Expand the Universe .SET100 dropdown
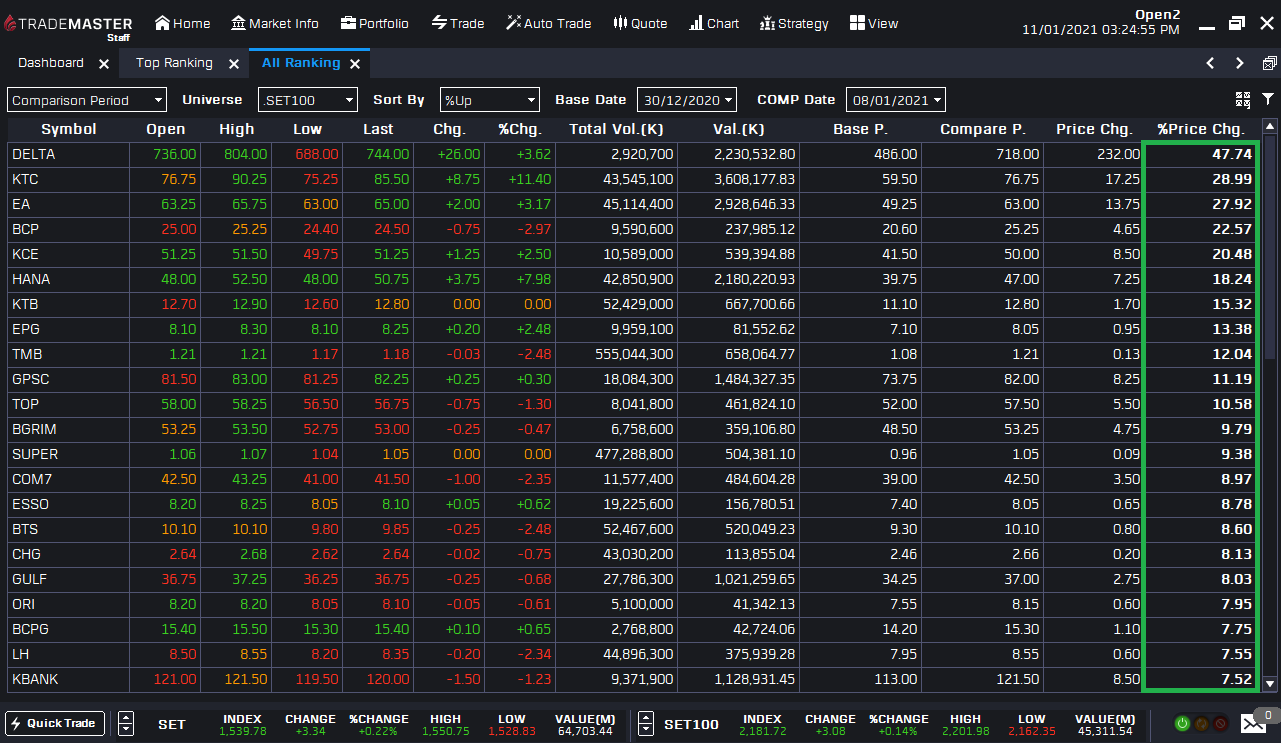Viewport: 1281px width, 743px height. [308, 100]
